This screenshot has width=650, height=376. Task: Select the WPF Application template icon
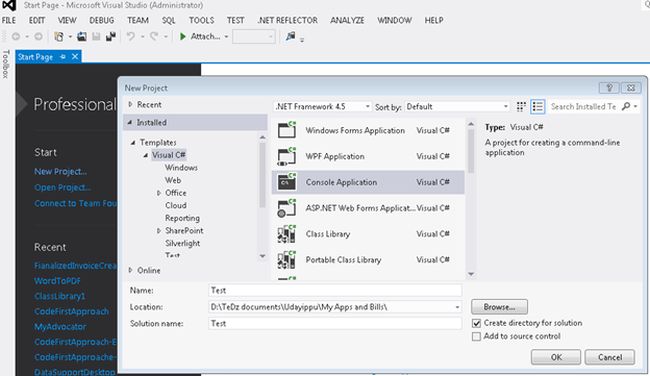286,156
